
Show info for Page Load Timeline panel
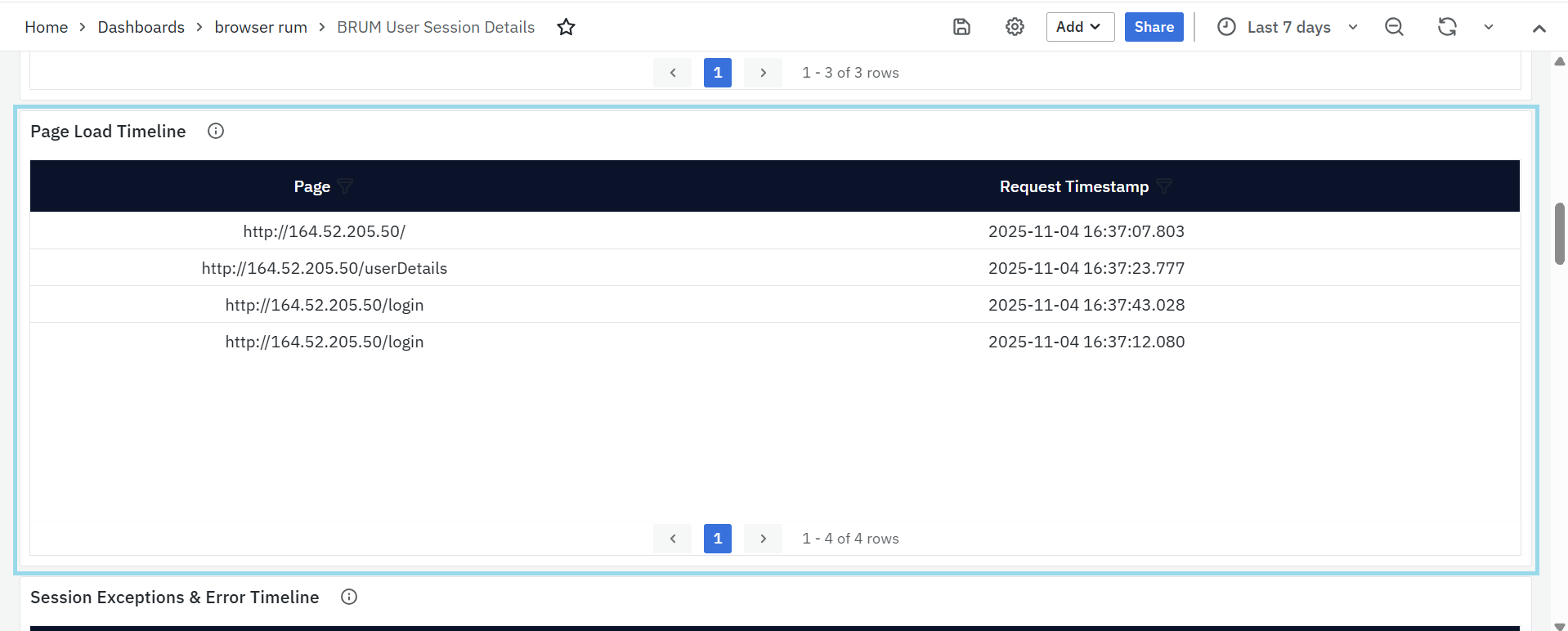pos(216,131)
